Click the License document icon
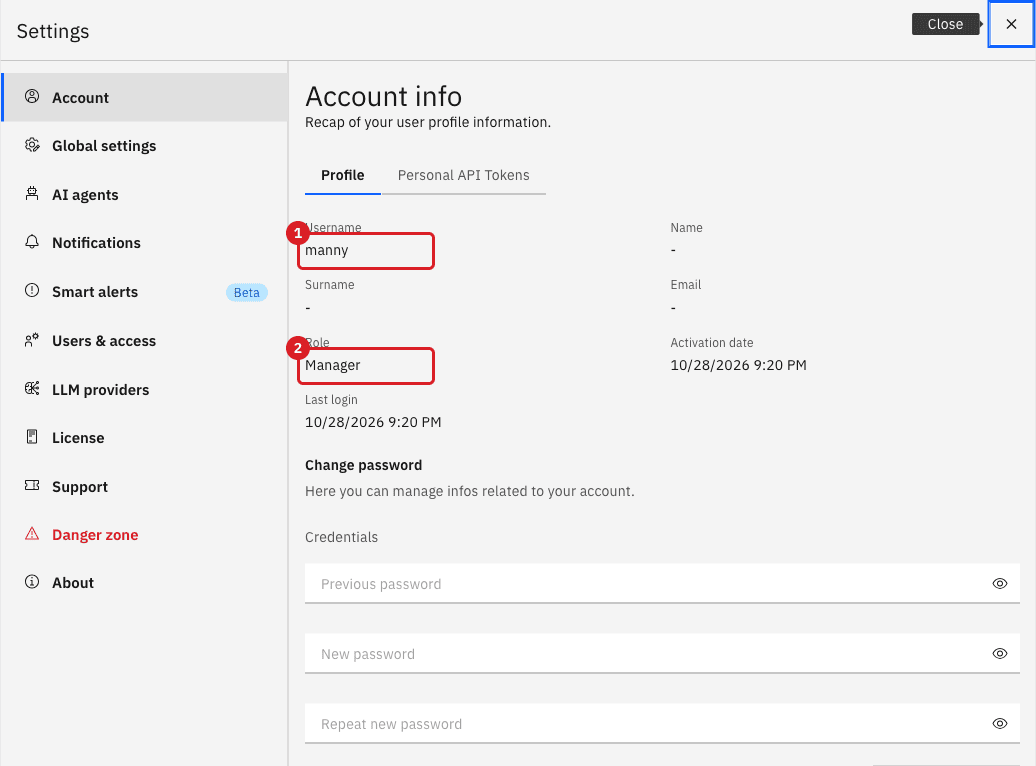Viewport: 1036px width, 766px height. click(32, 437)
